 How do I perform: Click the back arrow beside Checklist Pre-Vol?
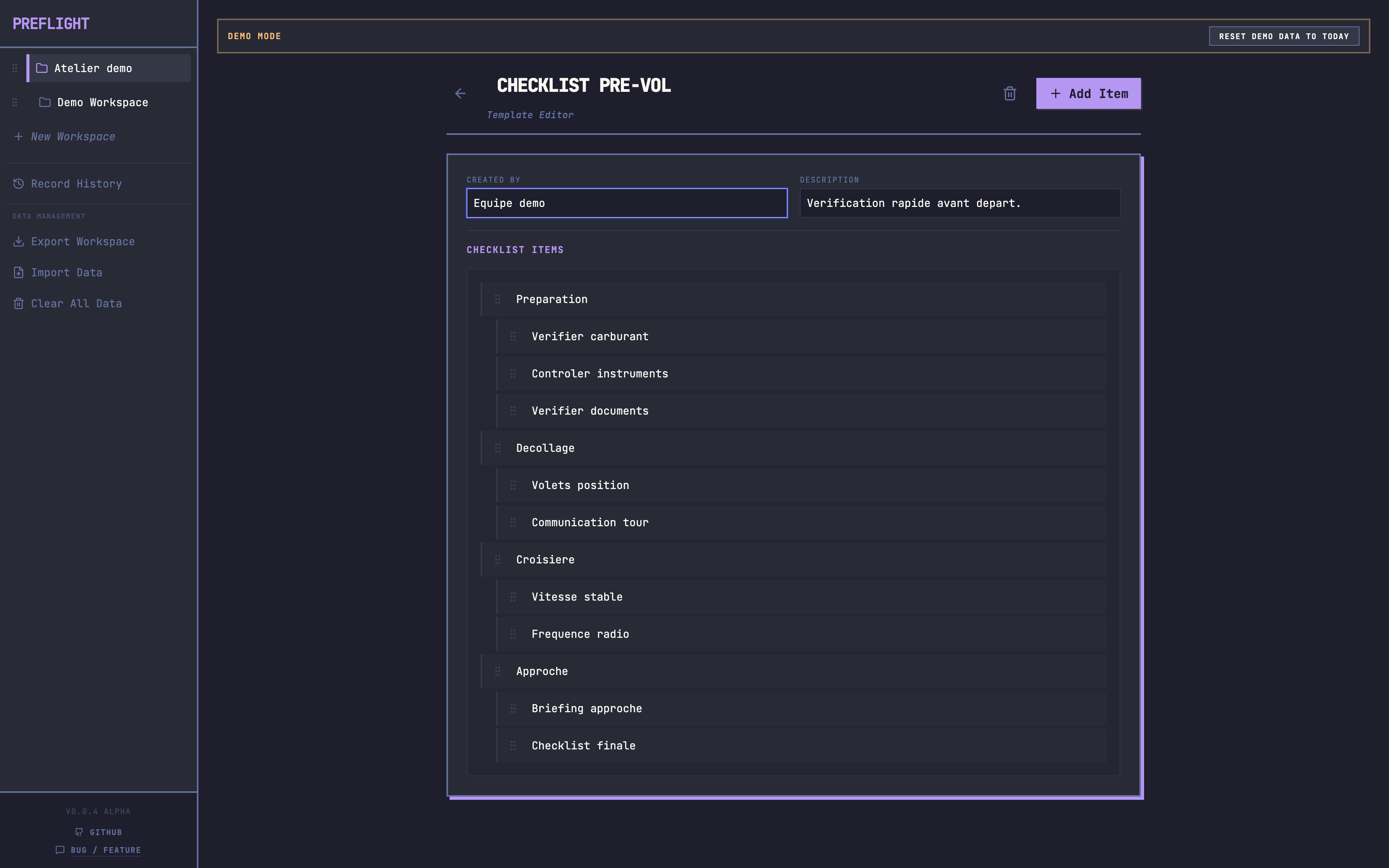[x=460, y=93]
